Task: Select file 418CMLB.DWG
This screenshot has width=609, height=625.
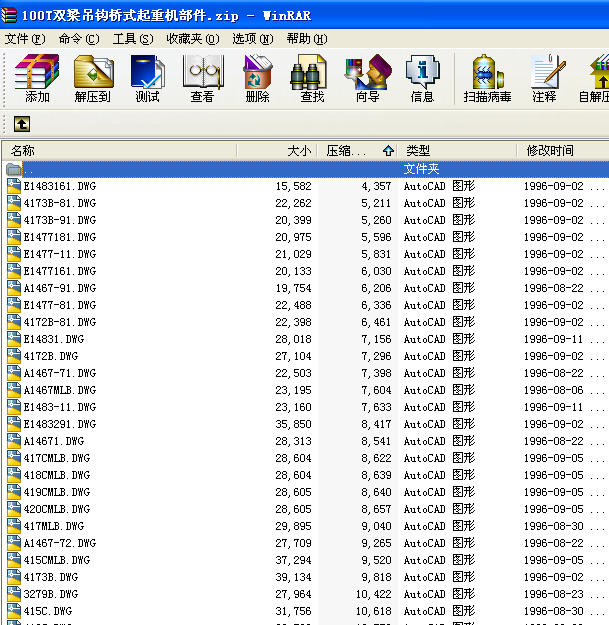Action: 57,475
